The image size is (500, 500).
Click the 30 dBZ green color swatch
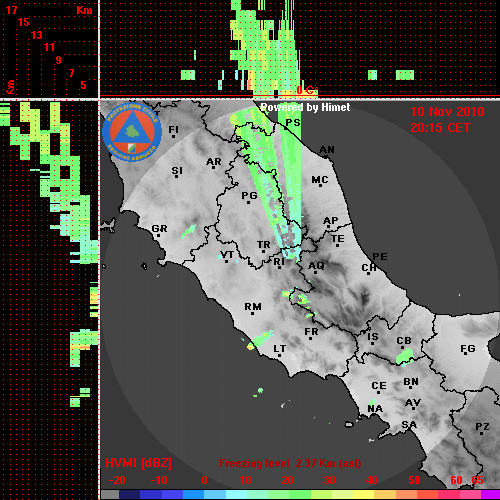322,495
